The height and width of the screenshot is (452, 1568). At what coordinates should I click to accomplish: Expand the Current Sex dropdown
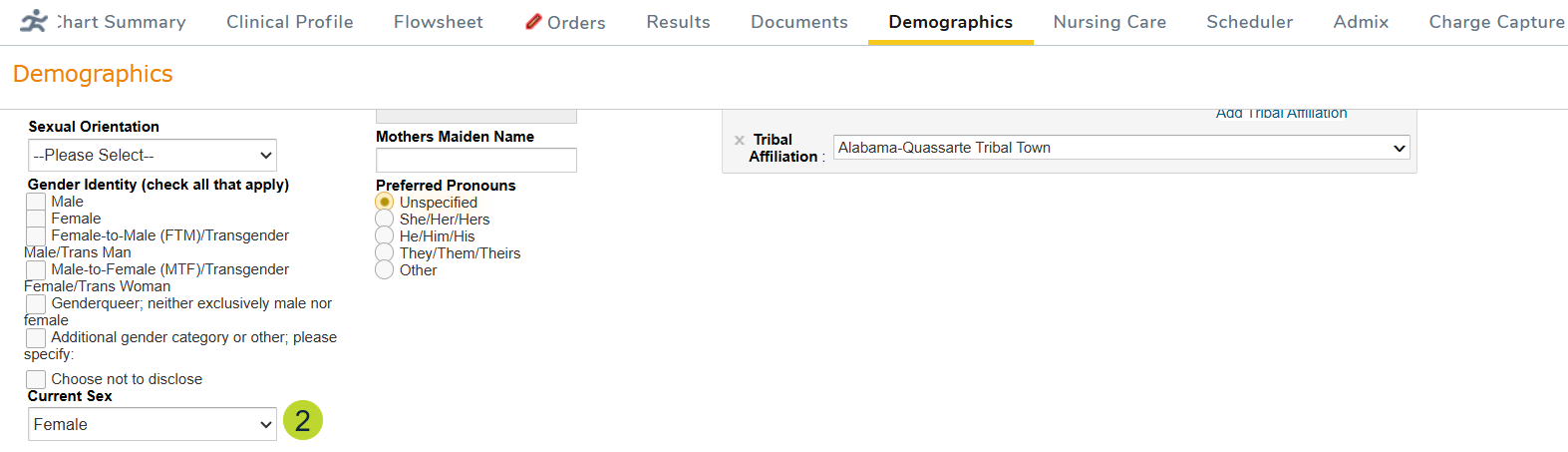(152, 424)
